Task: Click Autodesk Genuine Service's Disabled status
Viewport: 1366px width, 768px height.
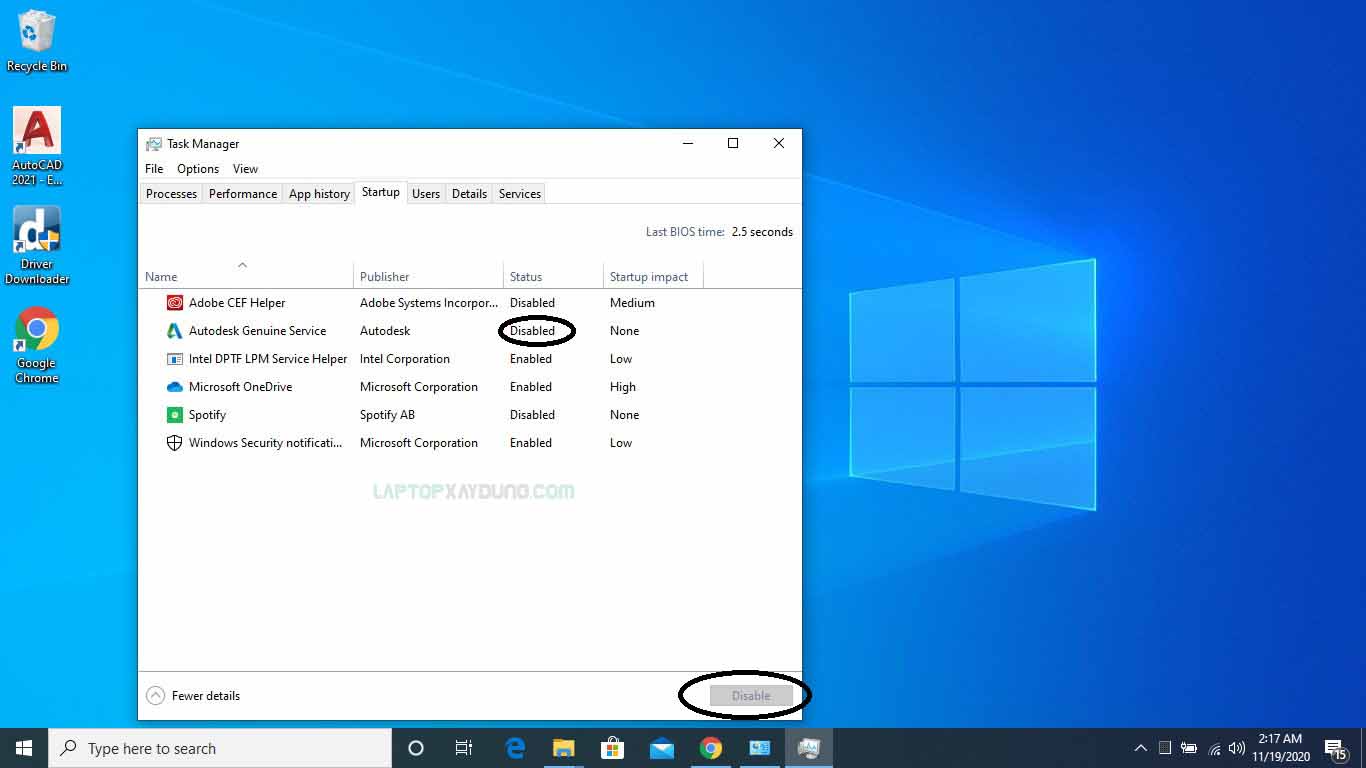Action: [532, 331]
